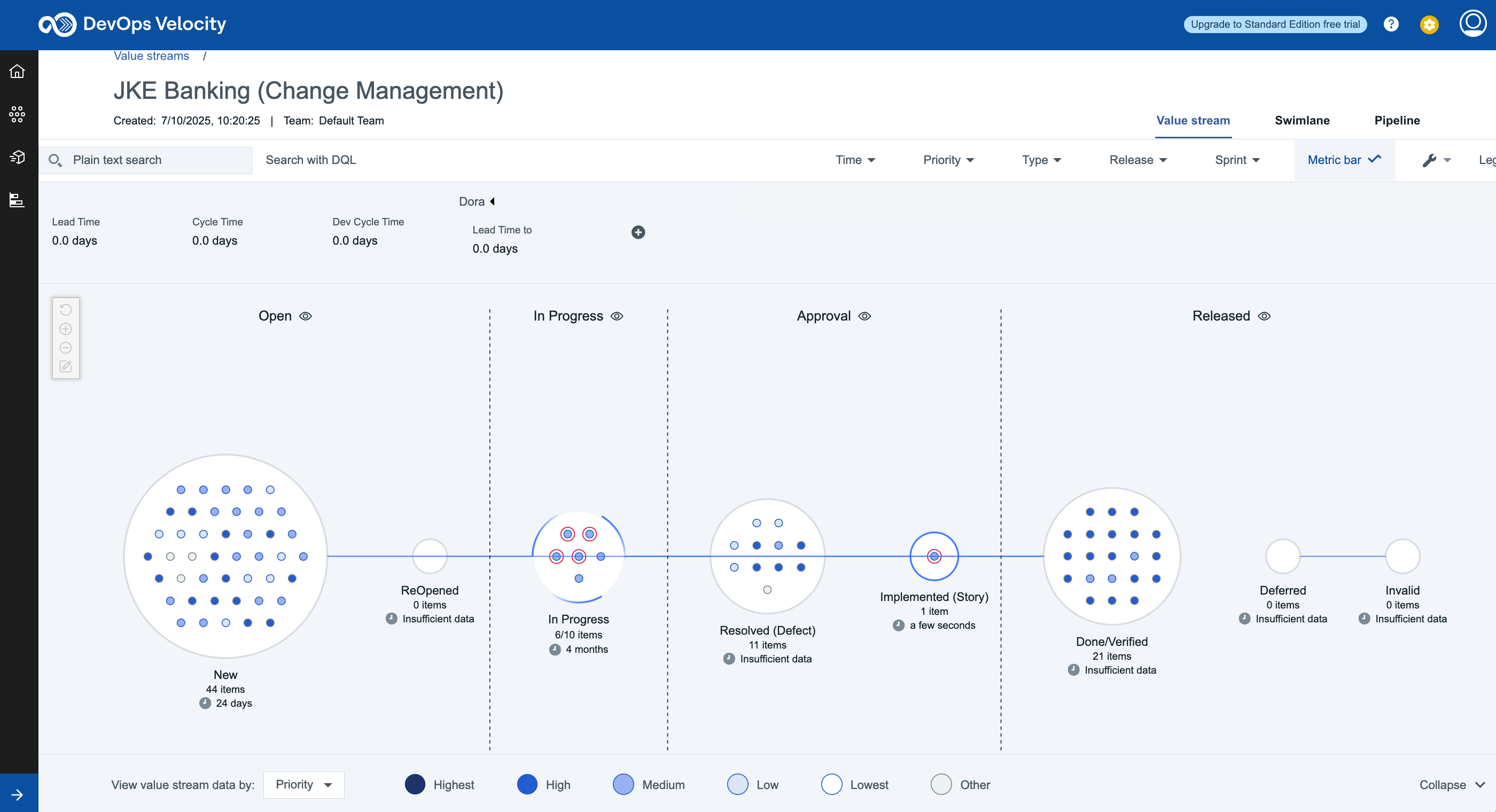Click the Lead Time metric value

(74, 240)
